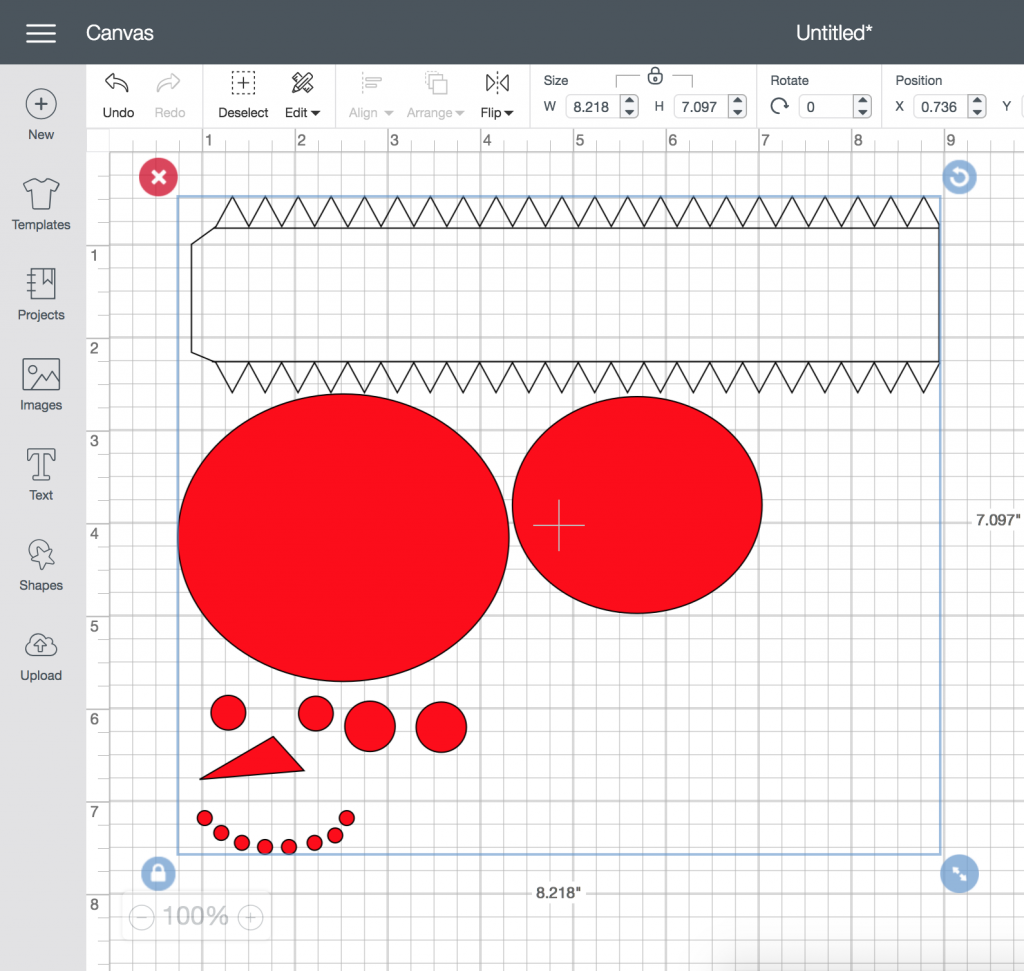Viewport: 1024px width, 971px height.
Task: Click the Undo button
Action: [x=118, y=95]
